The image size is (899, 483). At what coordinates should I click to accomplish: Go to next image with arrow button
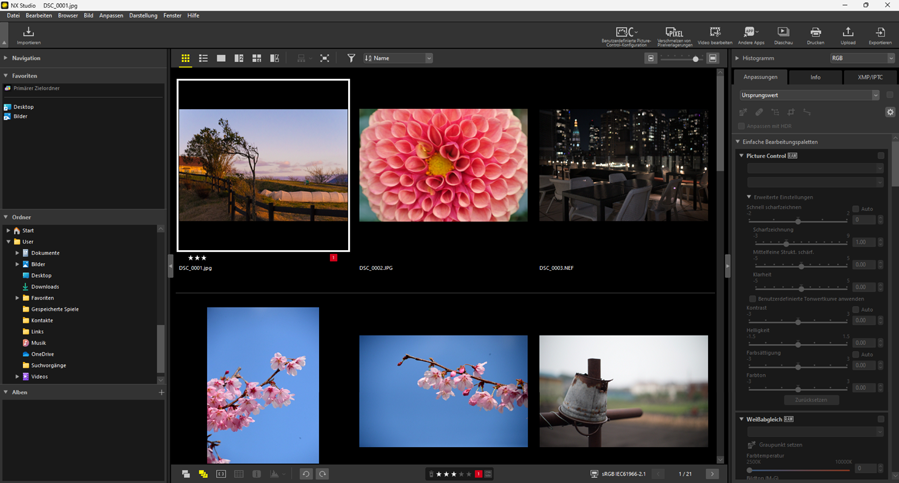click(712, 474)
